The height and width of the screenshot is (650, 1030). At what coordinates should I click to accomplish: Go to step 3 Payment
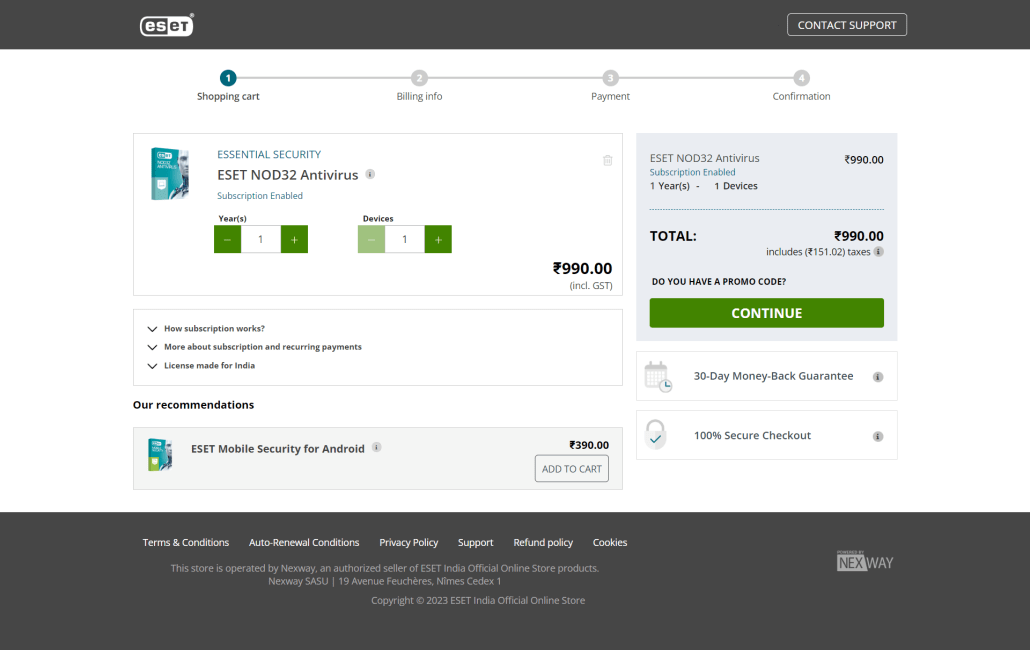(x=610, y=86)
